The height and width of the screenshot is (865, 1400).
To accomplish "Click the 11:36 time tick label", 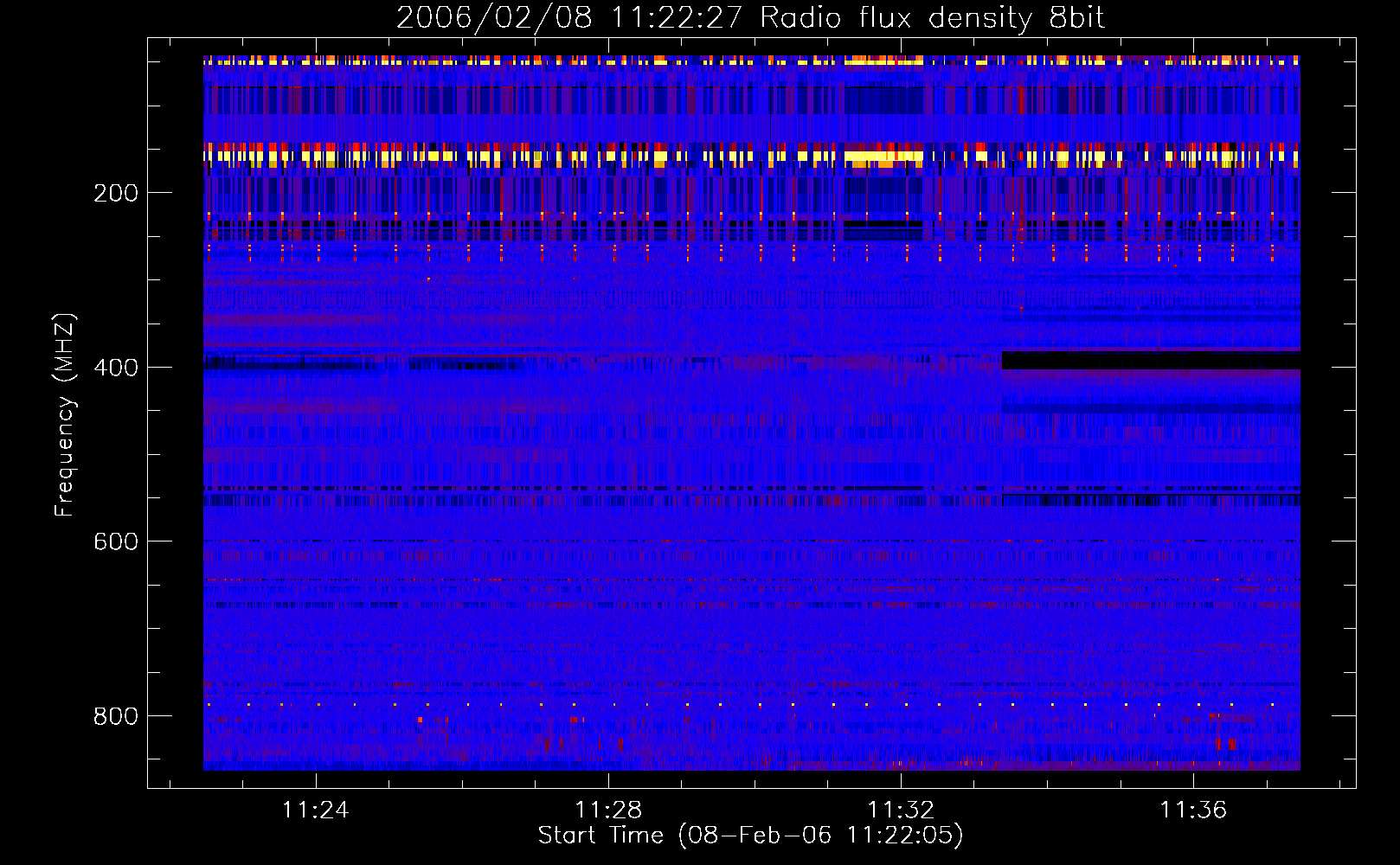I will pos(1193,810).
